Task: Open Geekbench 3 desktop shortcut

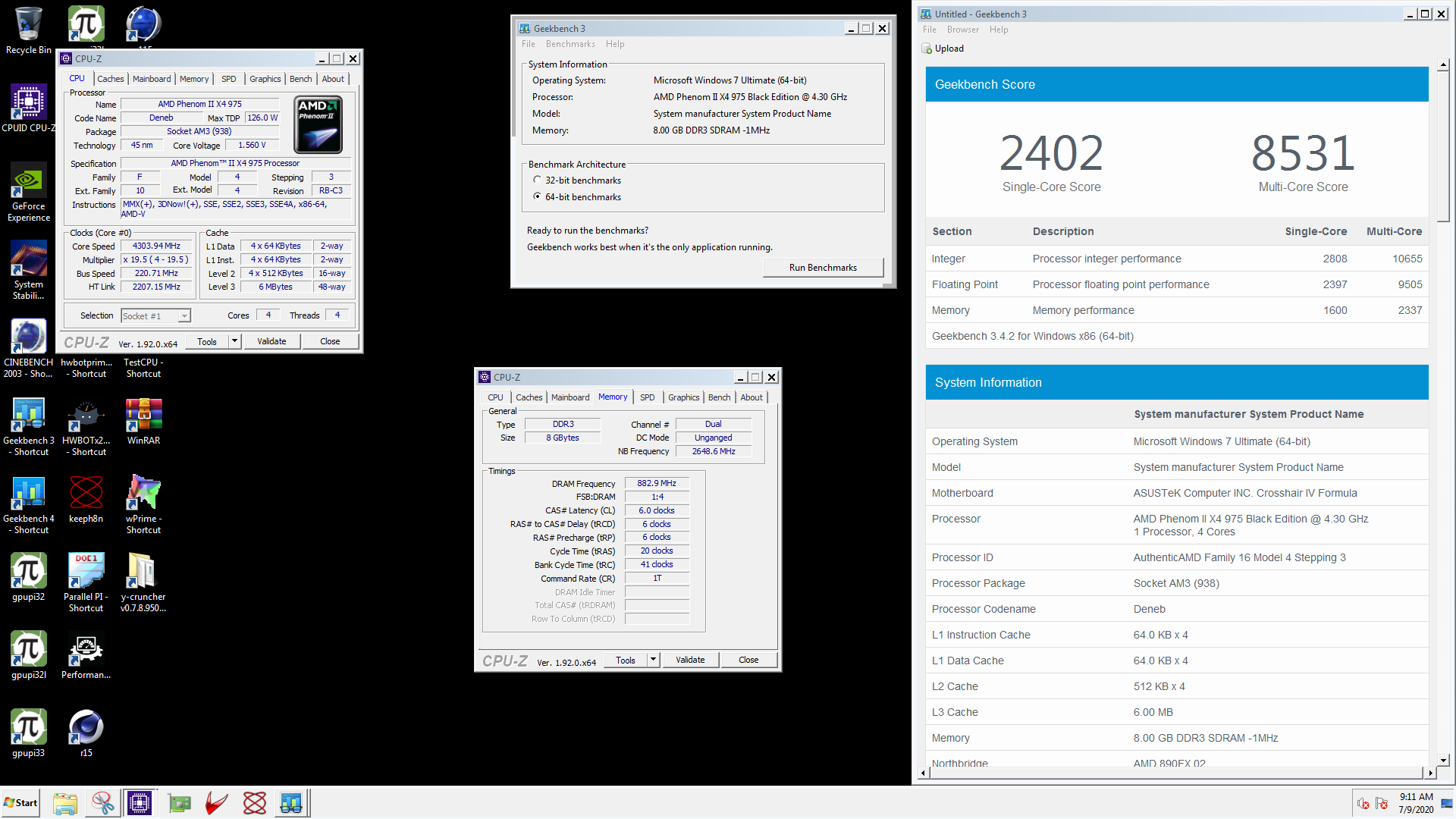Action: (29, 427)
